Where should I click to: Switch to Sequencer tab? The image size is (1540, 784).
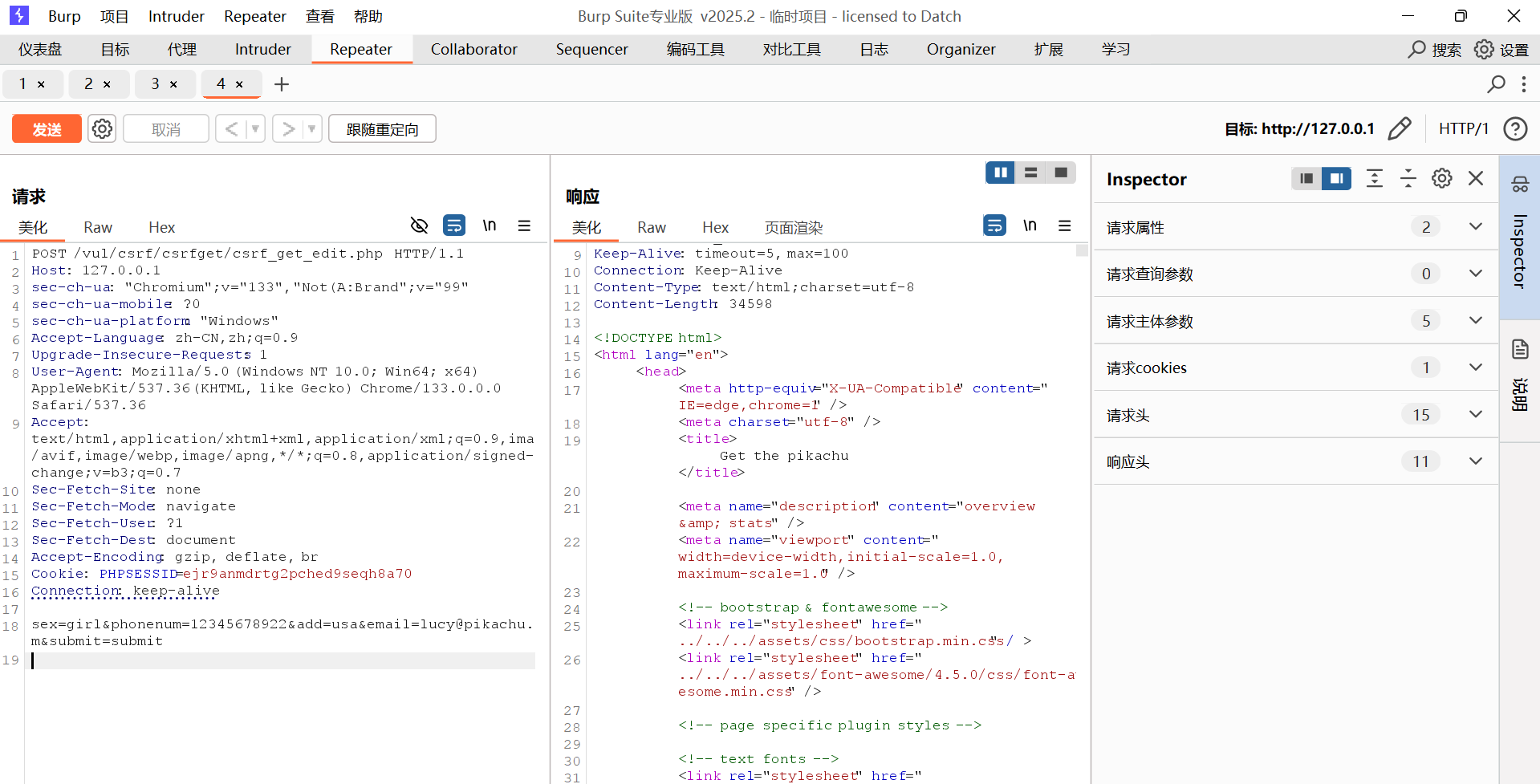pyautogui.click(x=592, y=49)
